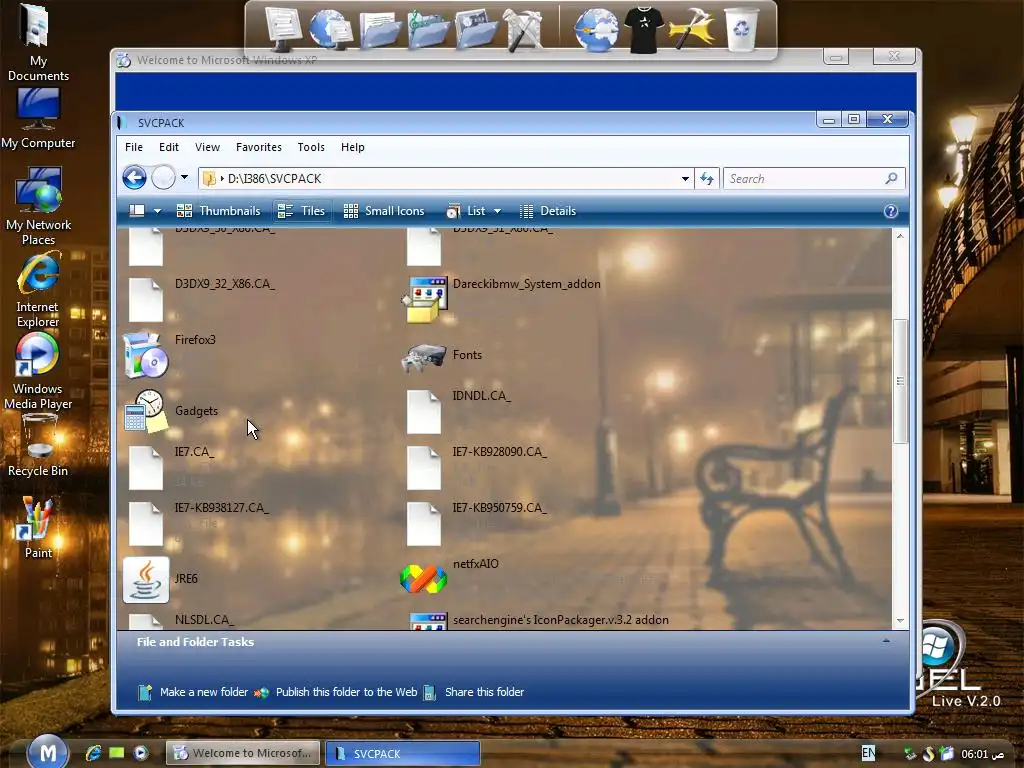Open the documents folder dock icon
Image resolution: width=1024 pixels, height=768 pixels.
(379, 29)
